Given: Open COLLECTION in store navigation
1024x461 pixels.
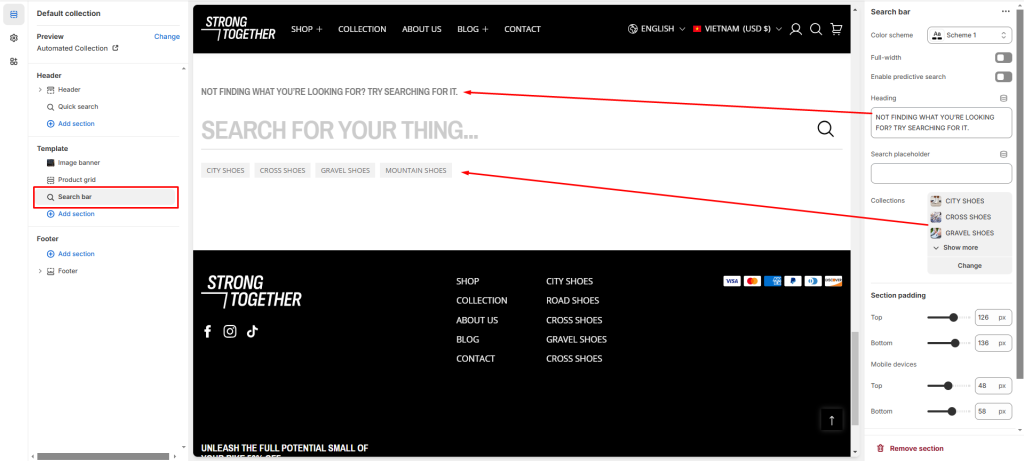Looking at the screenshot, I should coord(362,29).
